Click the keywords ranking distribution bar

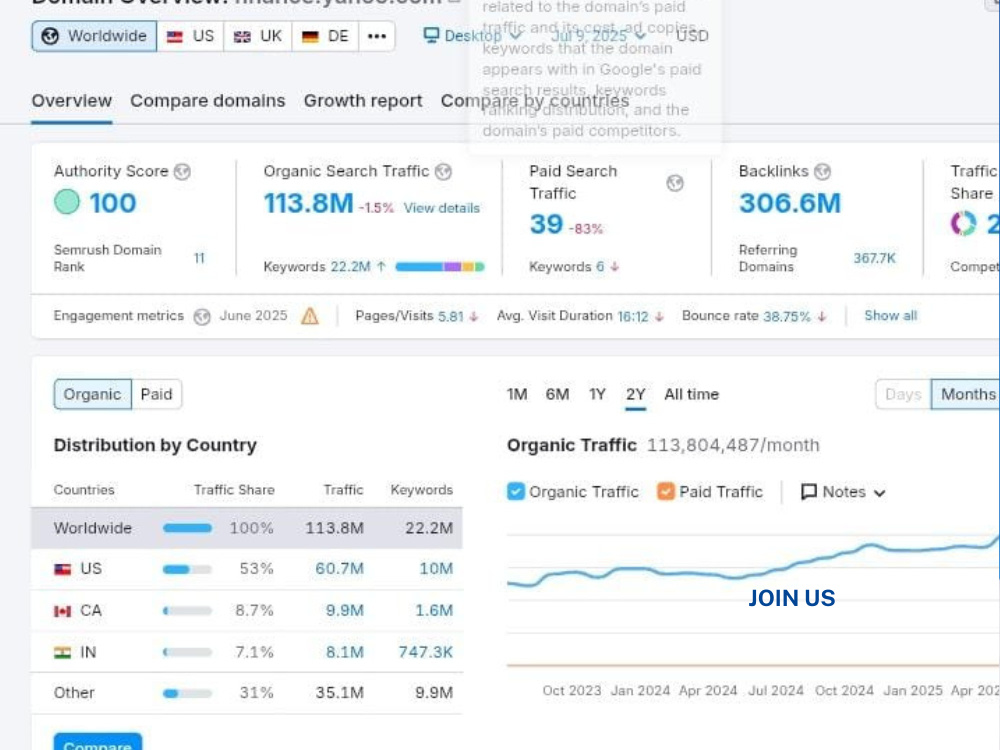click(440, 267)
